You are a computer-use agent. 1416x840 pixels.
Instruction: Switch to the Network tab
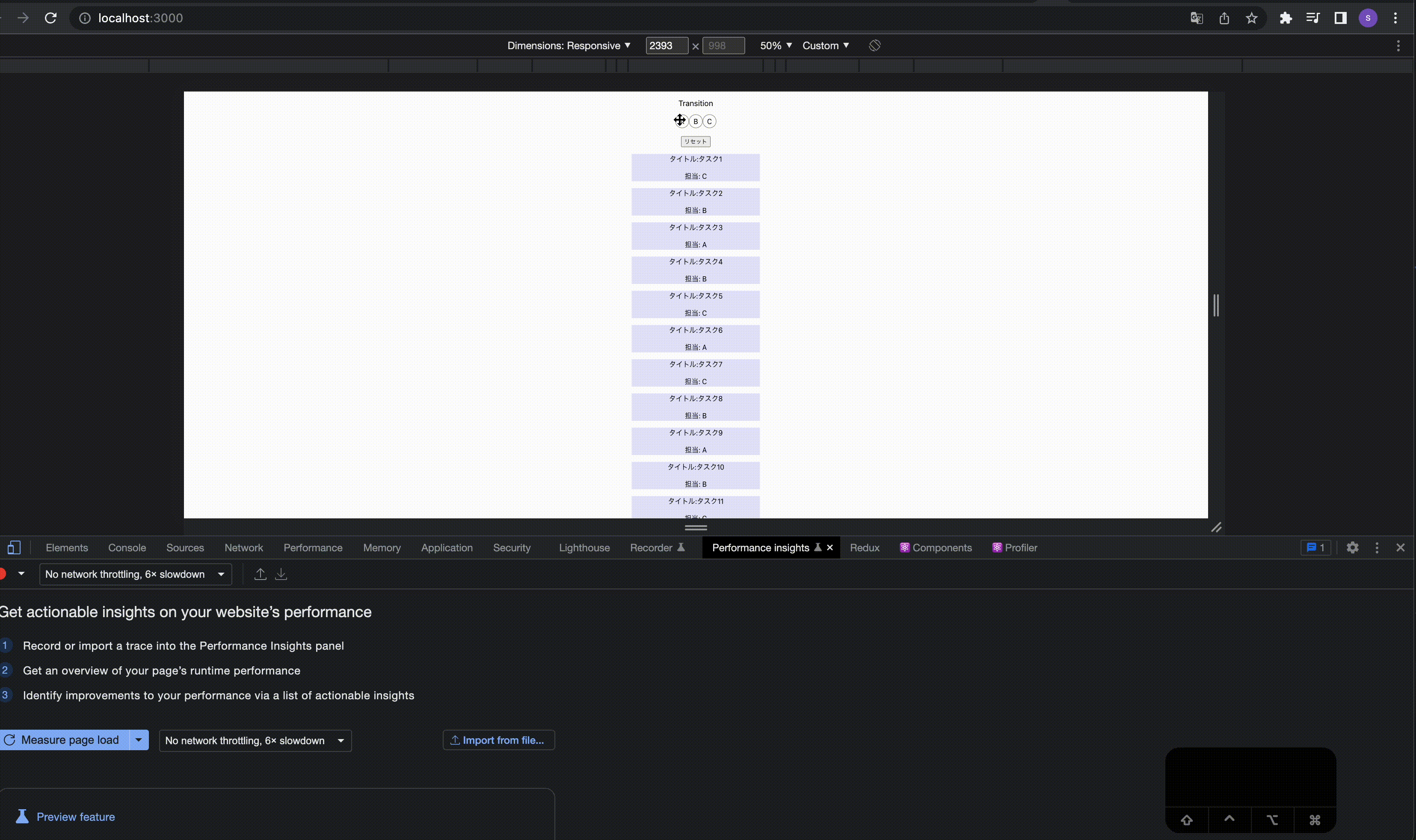click(x=243, y=547)
